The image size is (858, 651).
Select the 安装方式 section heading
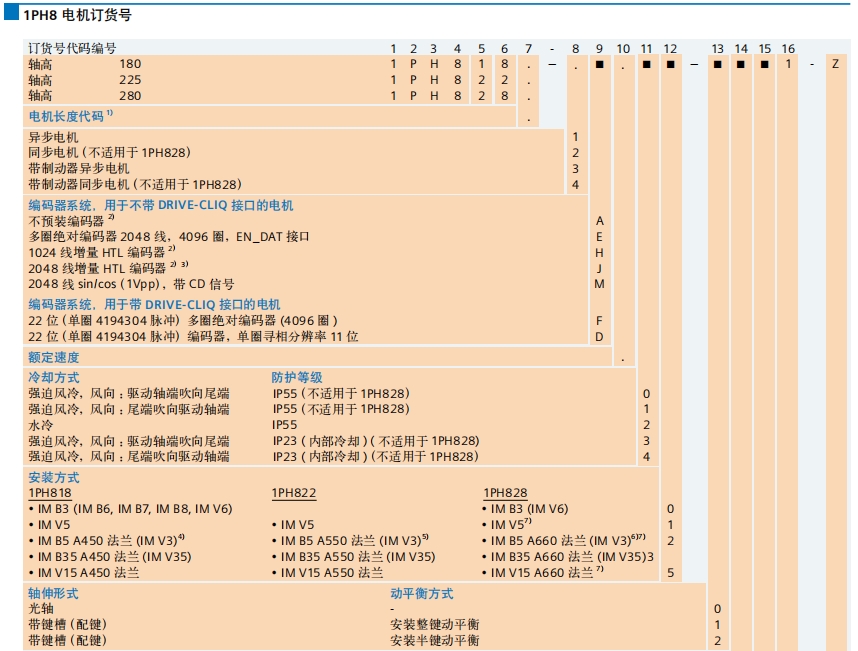click(x=54, y=478)
